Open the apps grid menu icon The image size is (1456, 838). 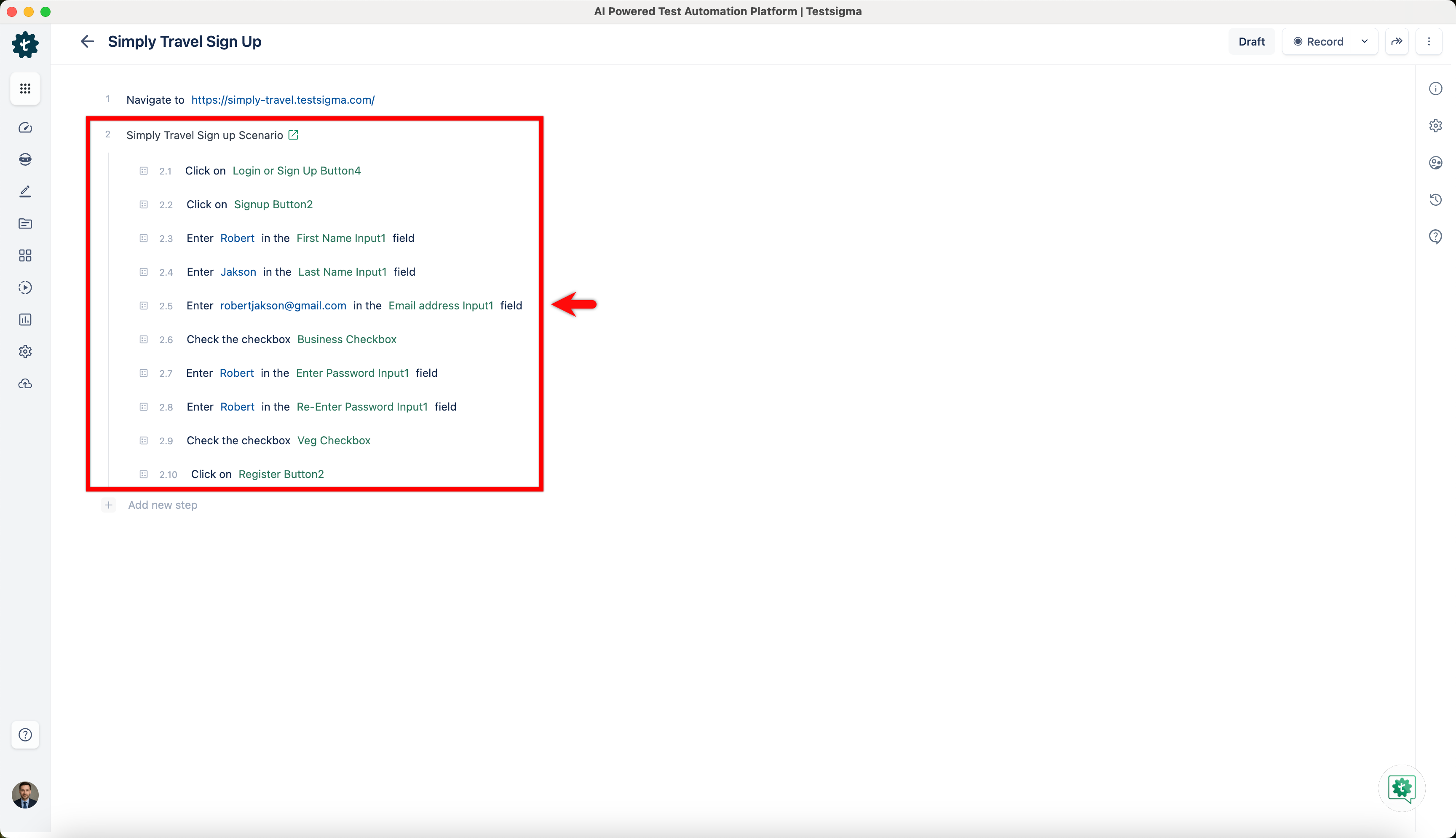click(x=25, y=89)
